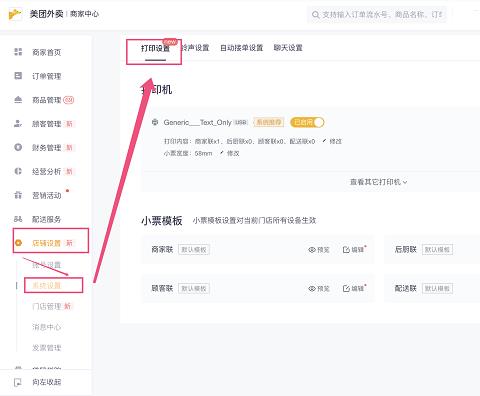Open 经营分析 in the sidebar
Image resolution: width=480 pixels, height=396 pixels.
47,172
